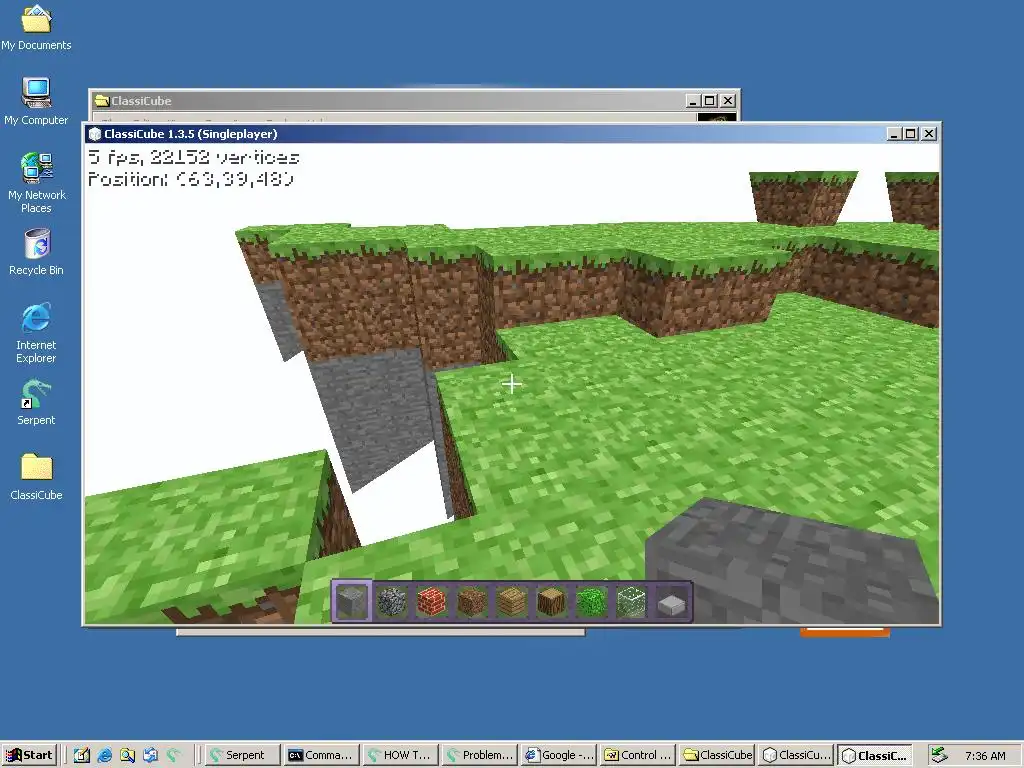This screenshot has width=1024, height=768.
Task: Select the stone slab in hotbar
Action: click(x=671, y=603)
